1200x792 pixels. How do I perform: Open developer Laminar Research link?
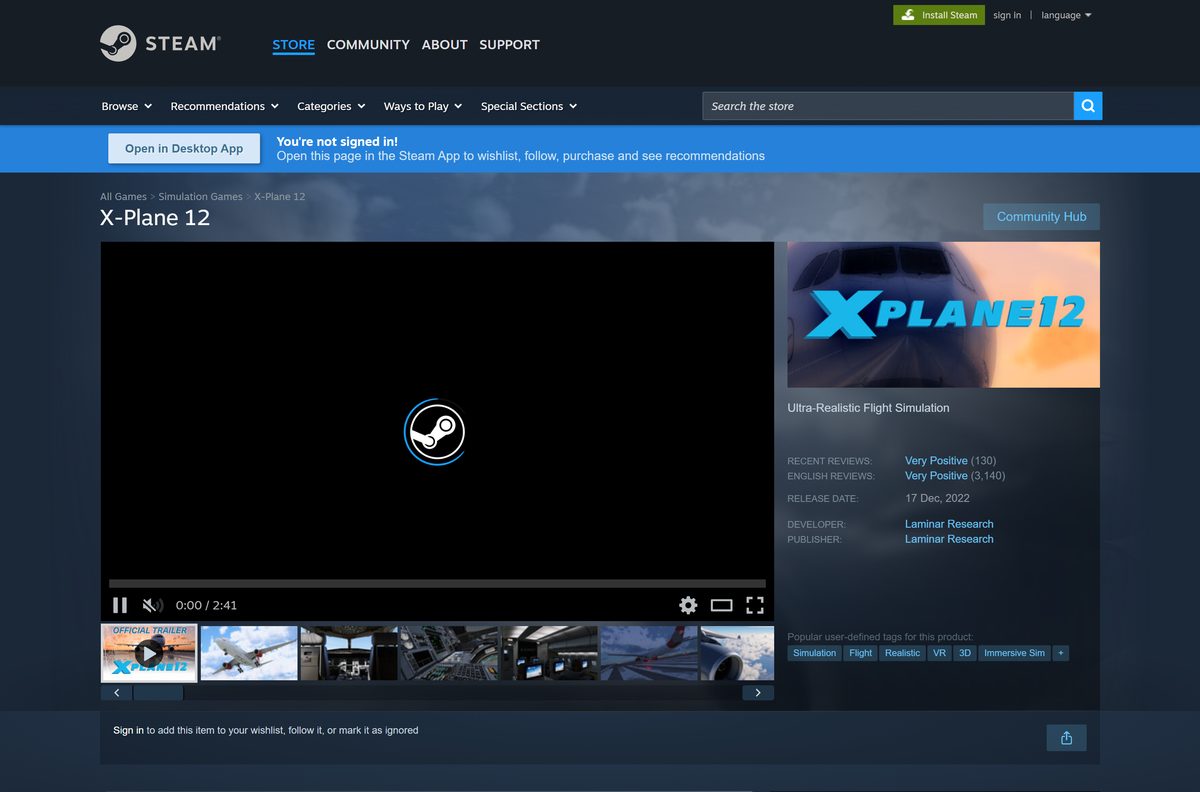949,524
